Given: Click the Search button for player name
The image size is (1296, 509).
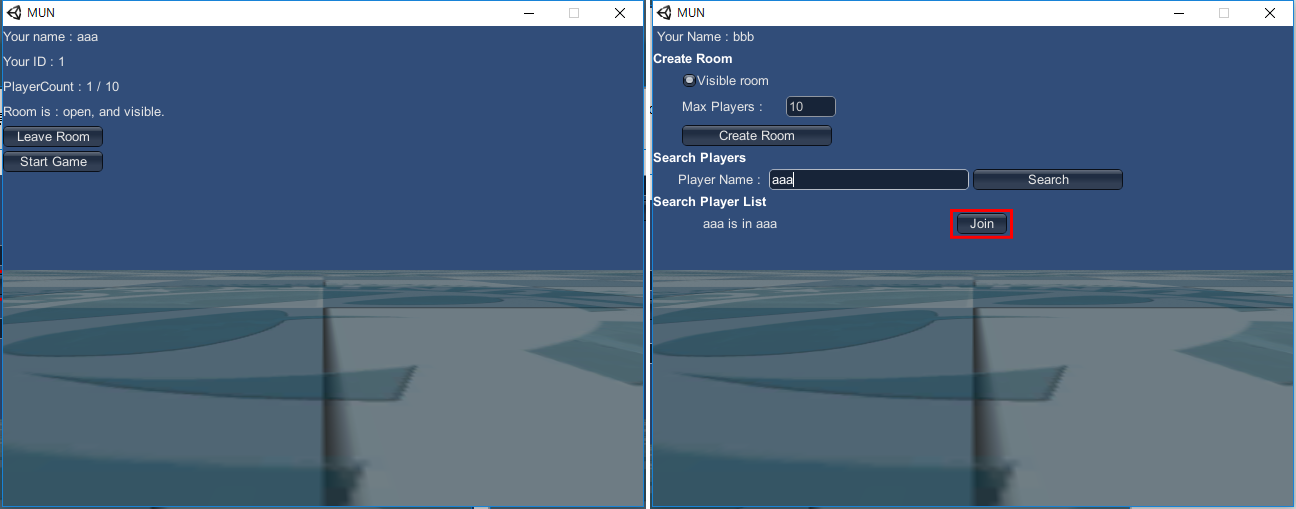Looking at the screenshot, I should pos(1048,180).
